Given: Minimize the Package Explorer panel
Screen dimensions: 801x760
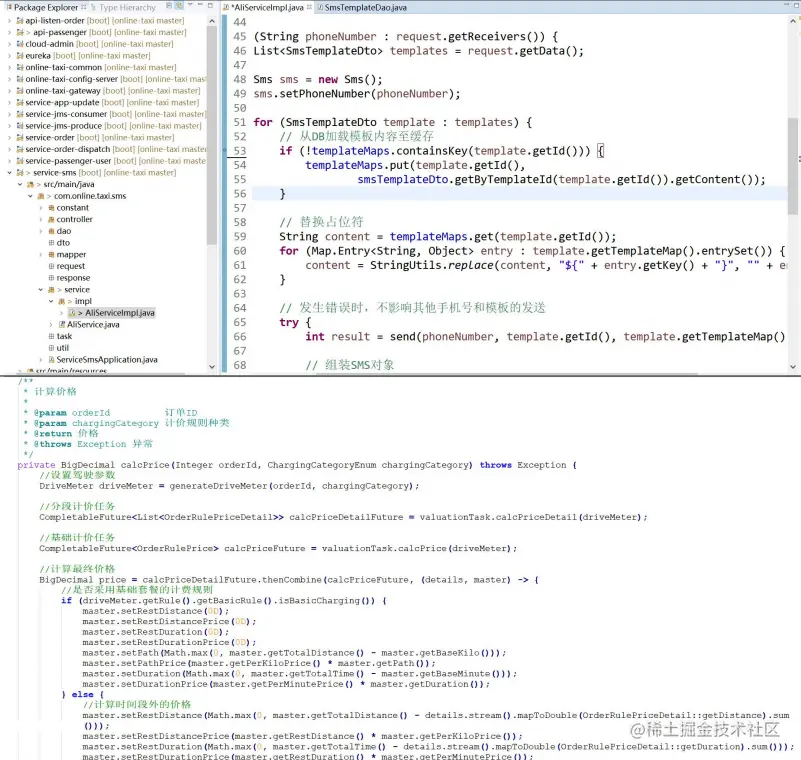Looking at the screenshot, I should pos(200,5).
